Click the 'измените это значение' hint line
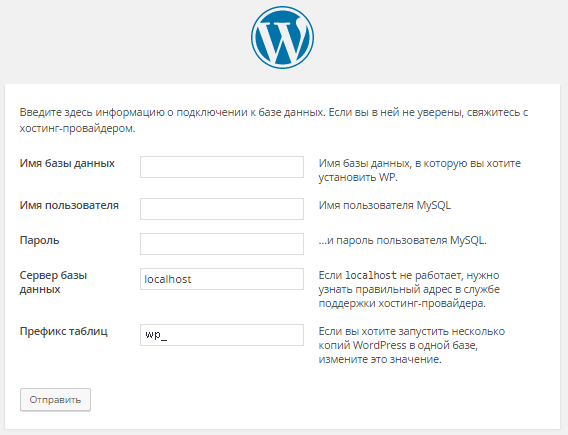568x435 pixels. pos(380,359)
